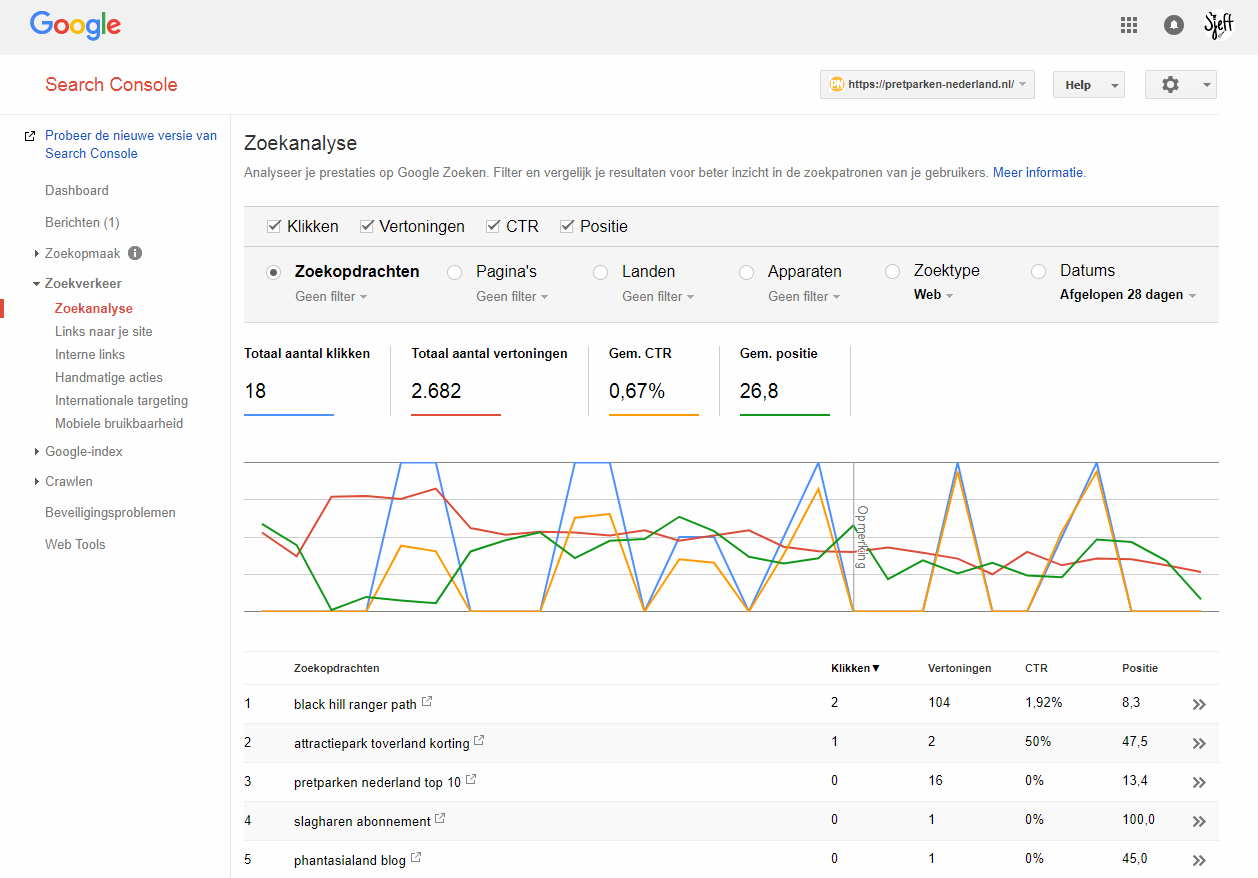Toggle the Klikken checkbox
1258x878 pixels.
(274, 226)
